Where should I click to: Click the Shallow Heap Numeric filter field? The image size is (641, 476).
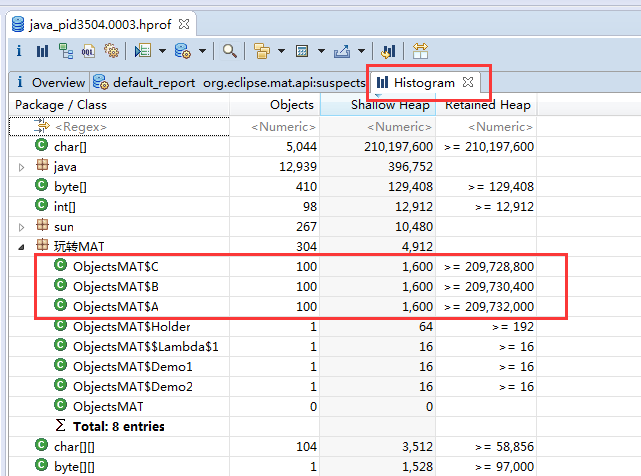378,127
